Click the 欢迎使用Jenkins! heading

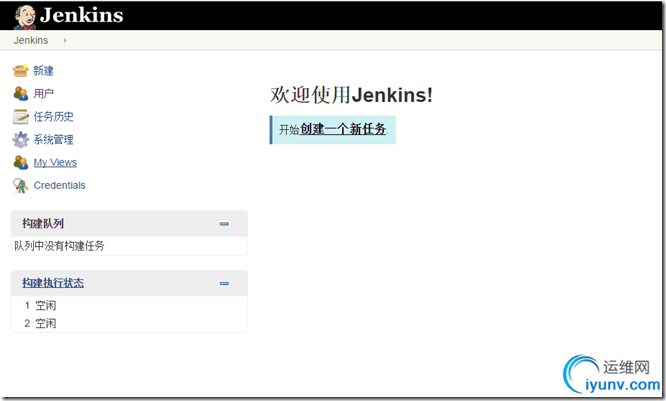pyautogui.click(x=351, y=94)
